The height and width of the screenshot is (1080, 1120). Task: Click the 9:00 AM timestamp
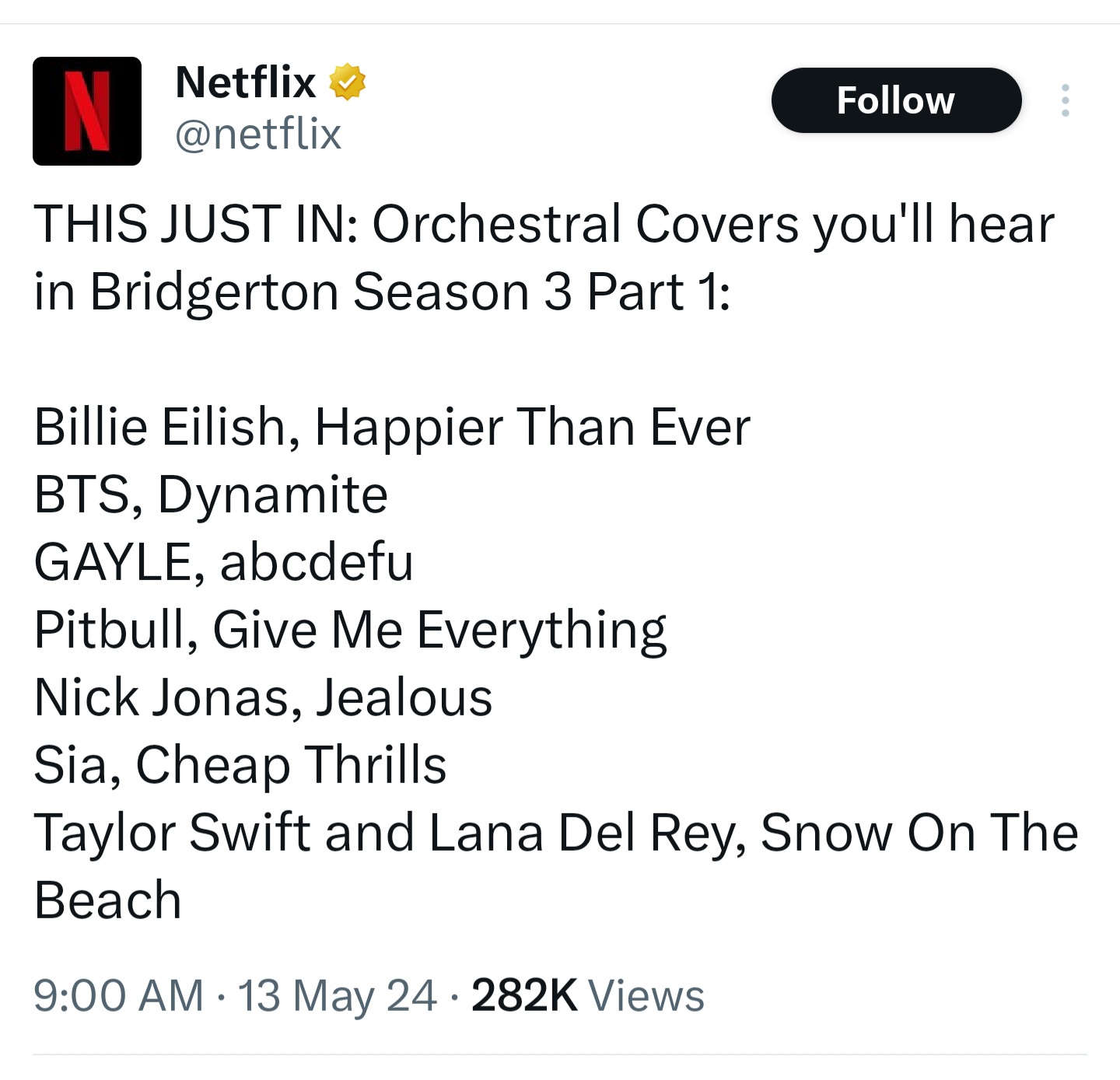[118, 995]
